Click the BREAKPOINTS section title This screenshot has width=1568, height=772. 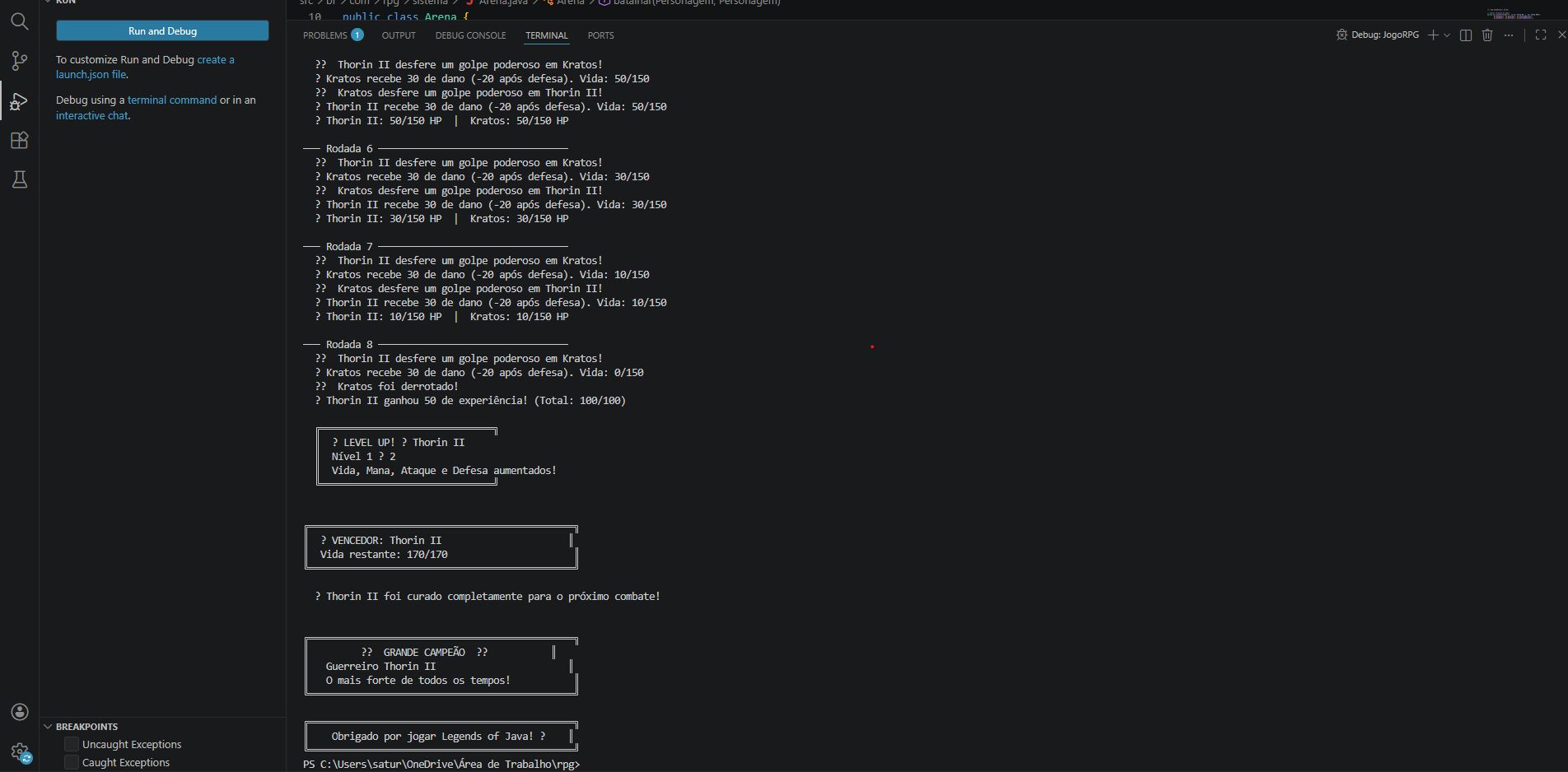coord(86,727)
